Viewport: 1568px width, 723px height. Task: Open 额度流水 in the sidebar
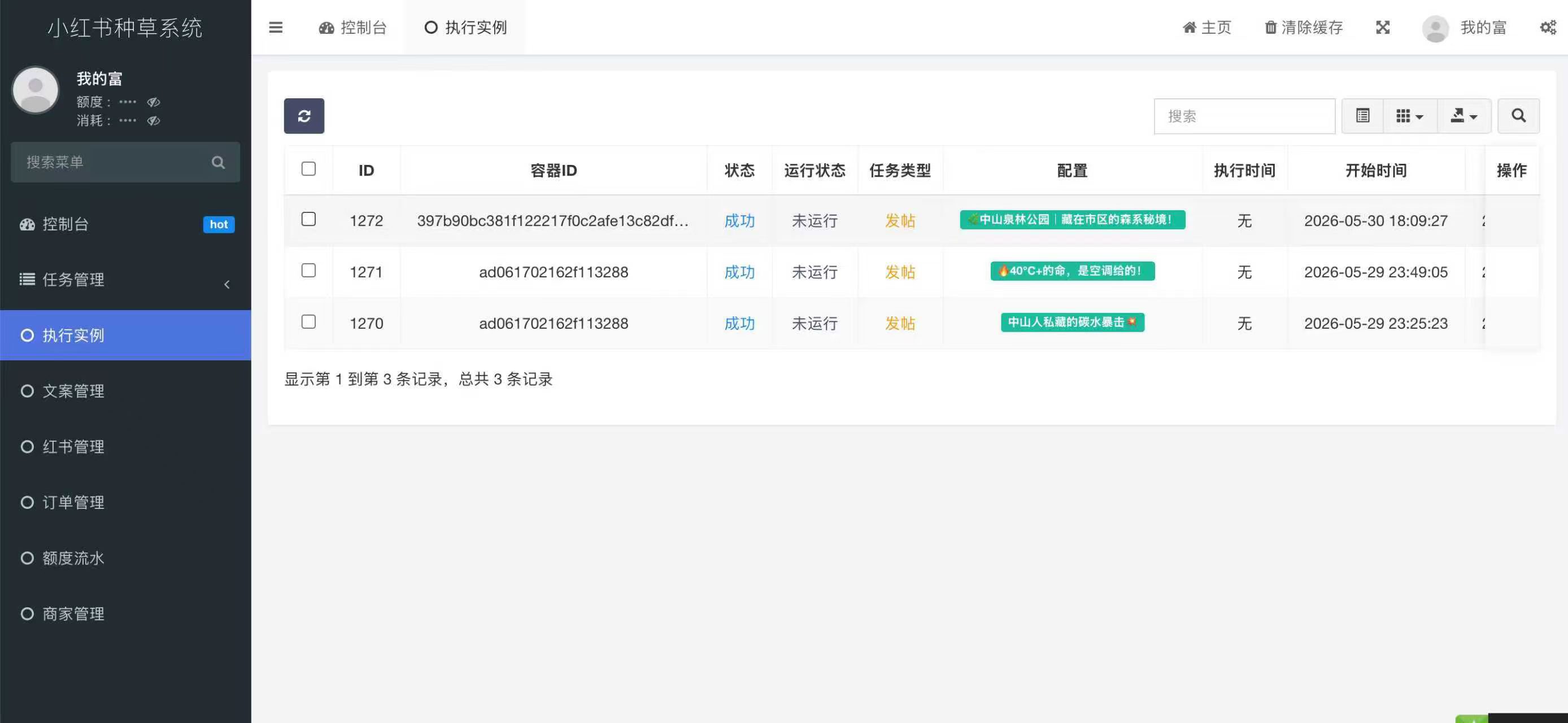[x=125, y=558]
